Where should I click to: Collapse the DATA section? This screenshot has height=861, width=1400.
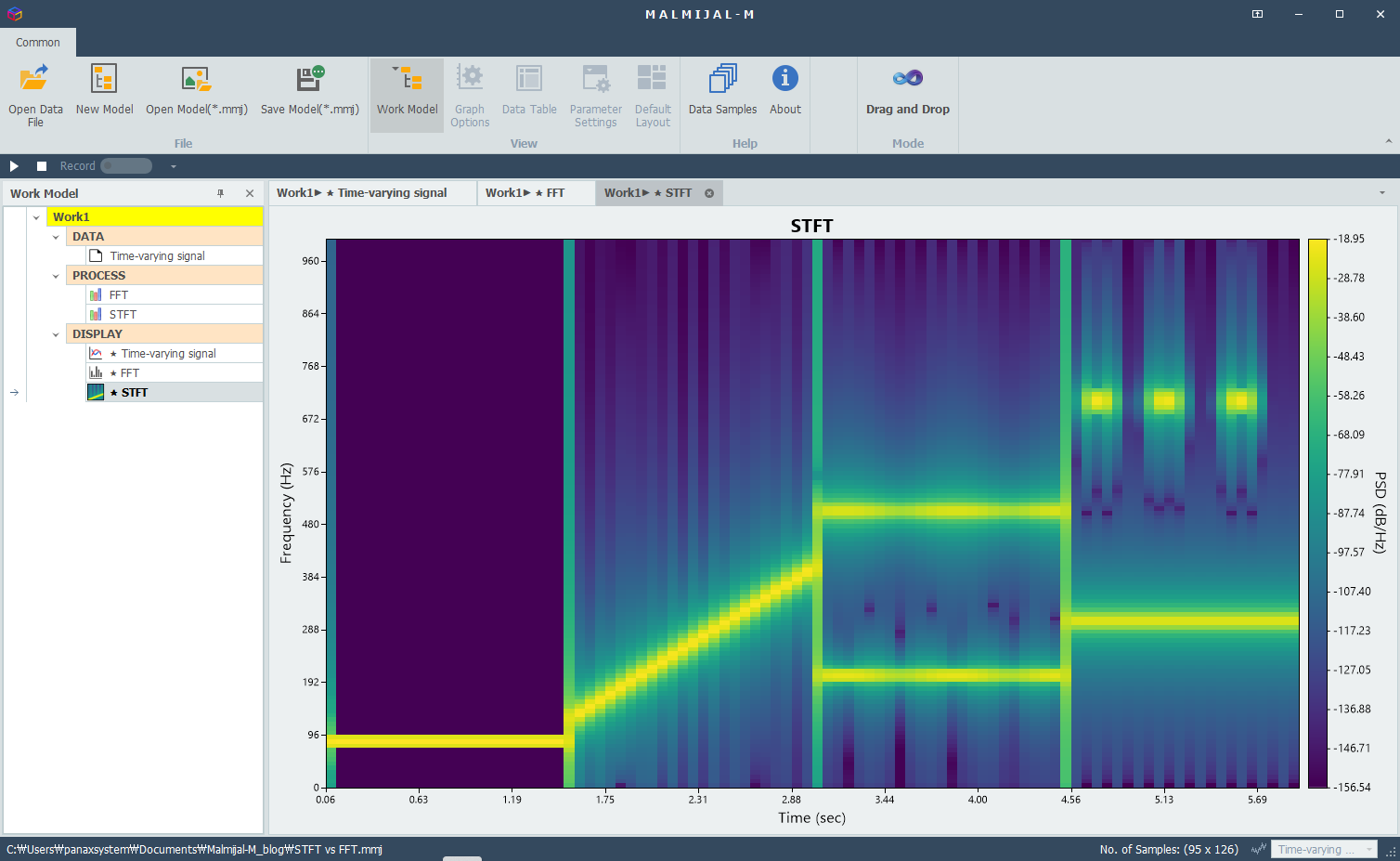click(x=56, y=237)
